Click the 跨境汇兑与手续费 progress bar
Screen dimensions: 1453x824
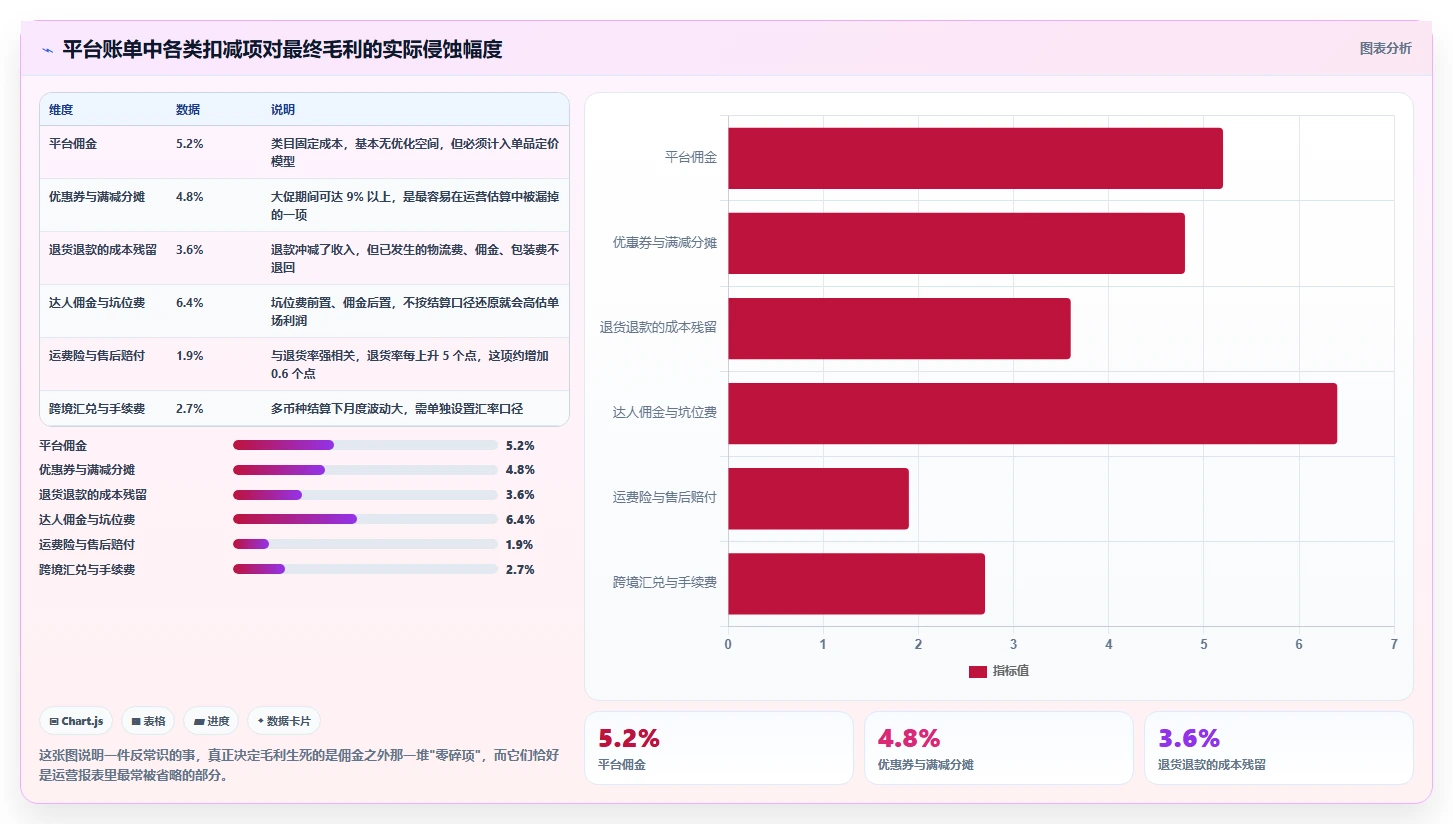[365, 569]
